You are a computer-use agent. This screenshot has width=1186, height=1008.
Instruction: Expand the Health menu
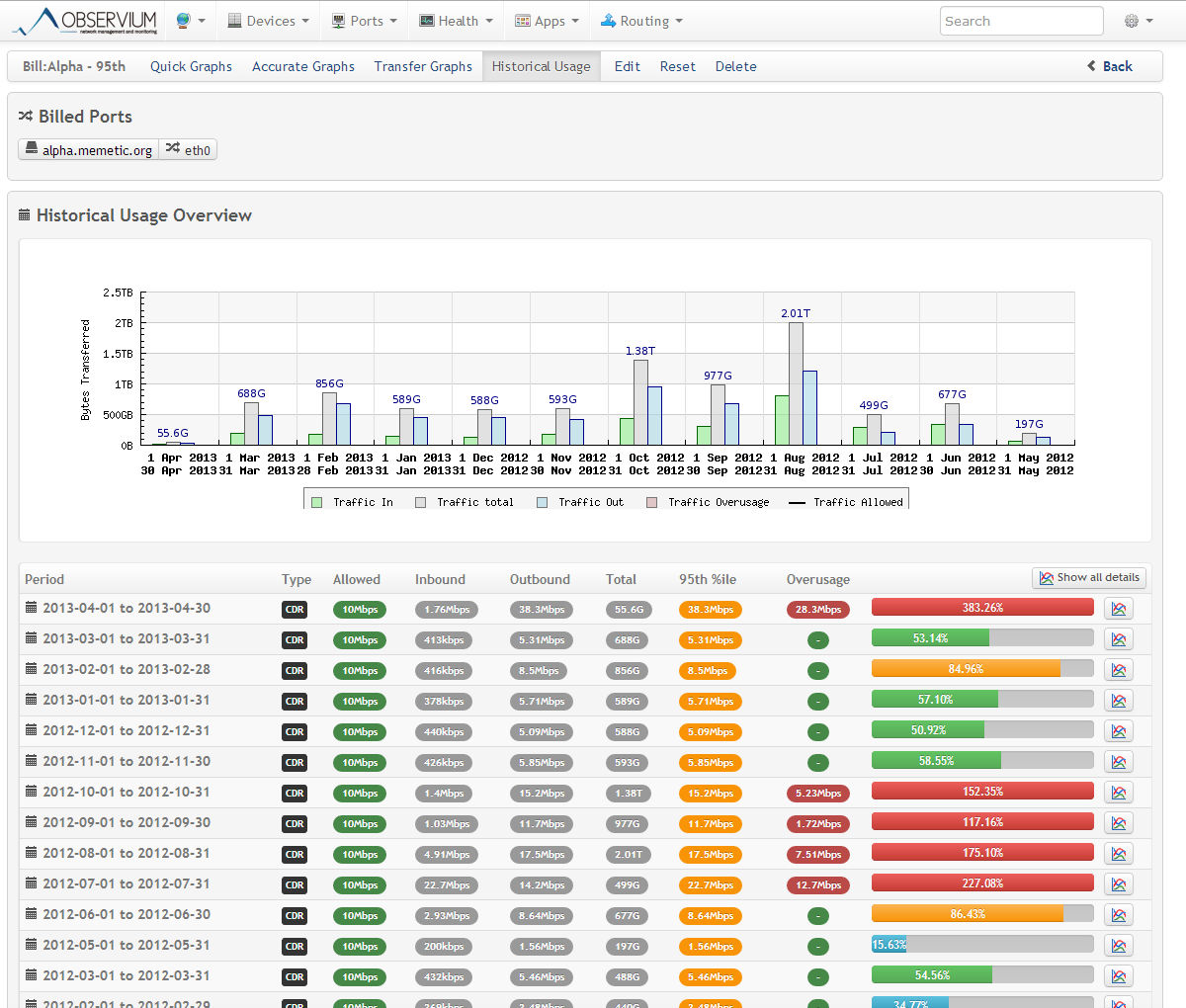pyautogui.click(x=456, y=21)
